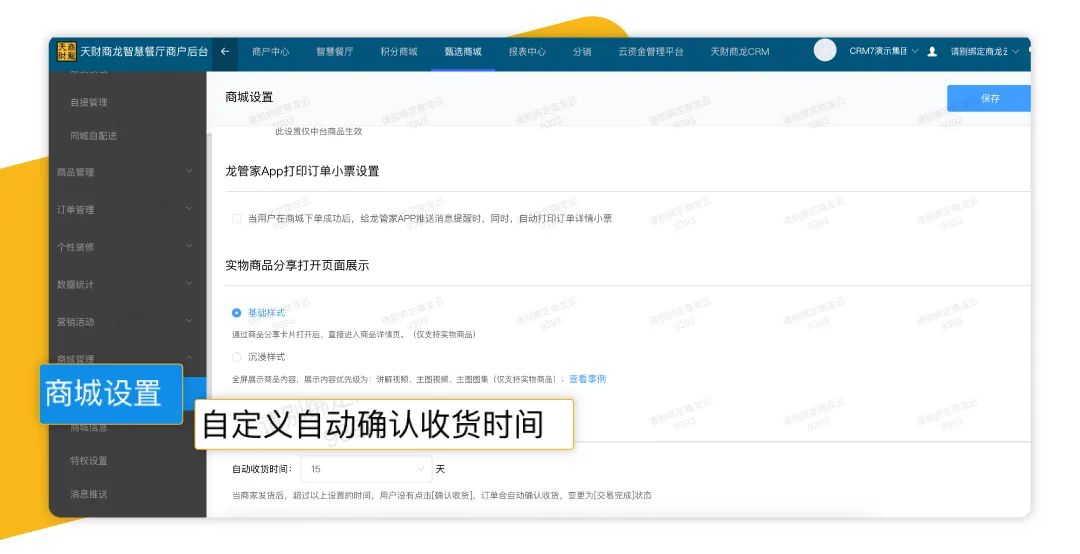Expand 营销活动 sidebar menu

pos(125,322)
